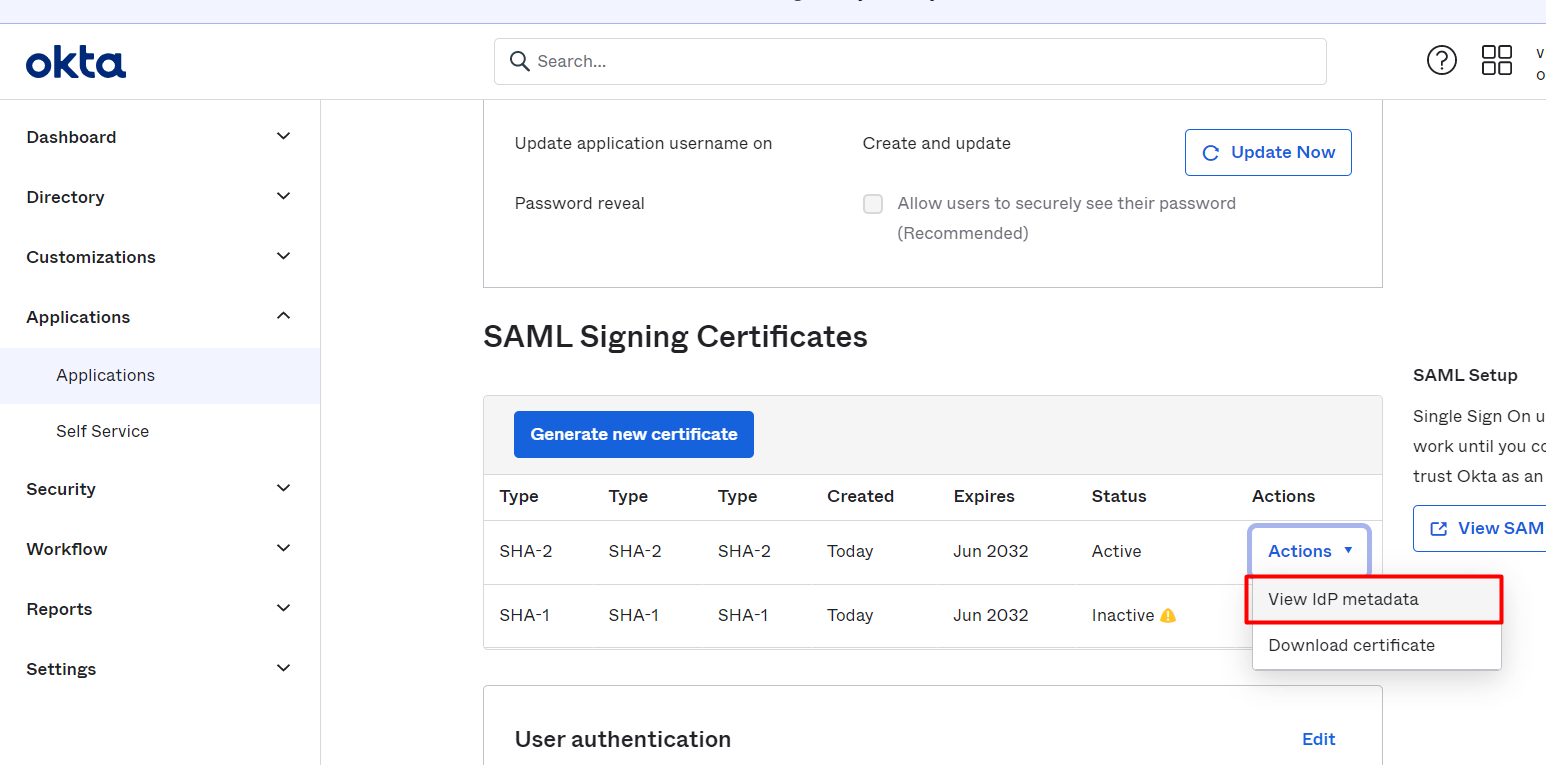Select View IdP metadata from the menu
The image size is (1546, 765).
click(1343, 599)
